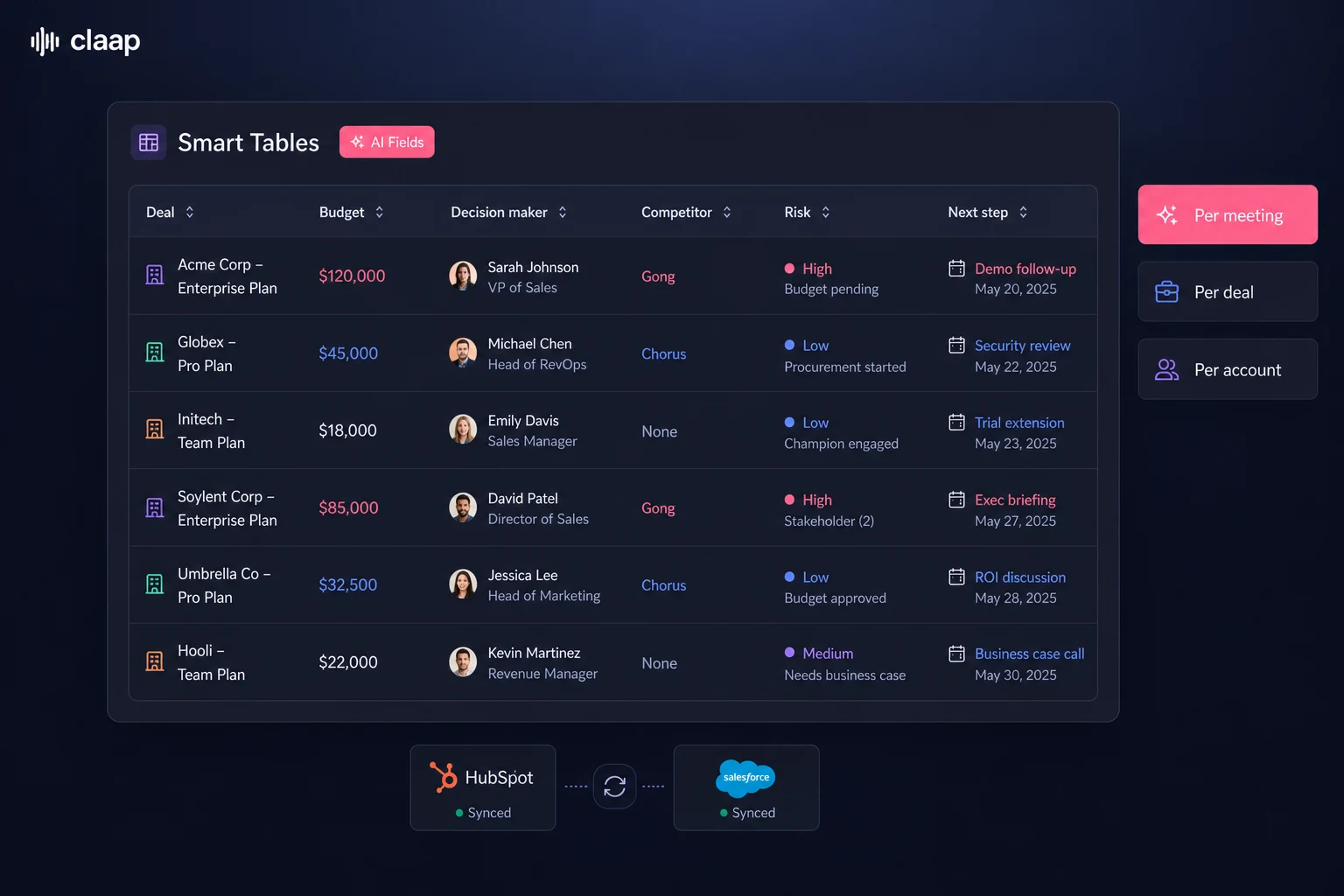Viewport: 1344px width, 896px height.
Task: Click David Patel's avatar
Action: pyautogui.click(x=463, y=507)
